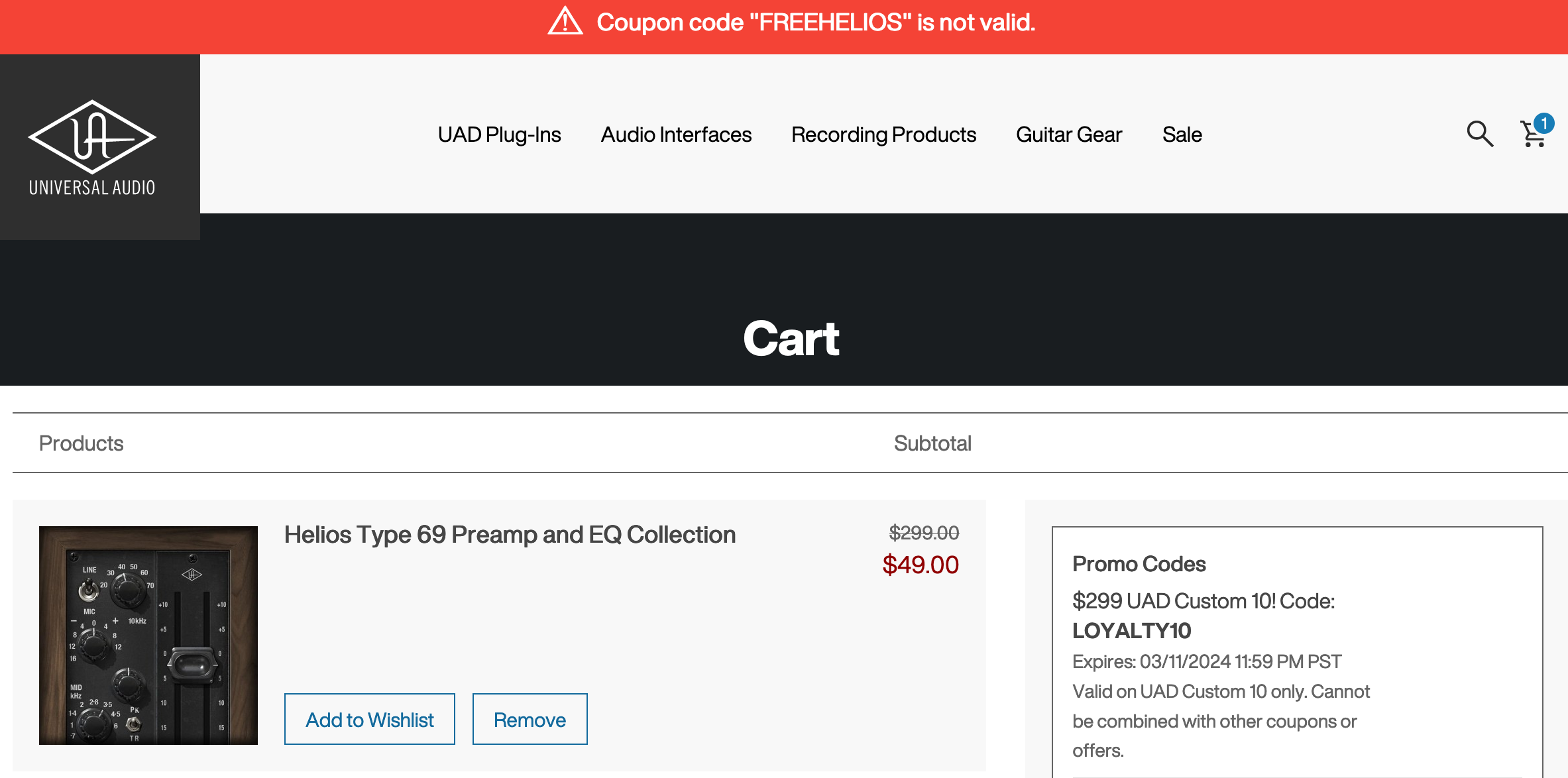Click the Helios Type 69 plugin thumbnail
This screenshot has width=1568, height=778.
pos(148,635)
